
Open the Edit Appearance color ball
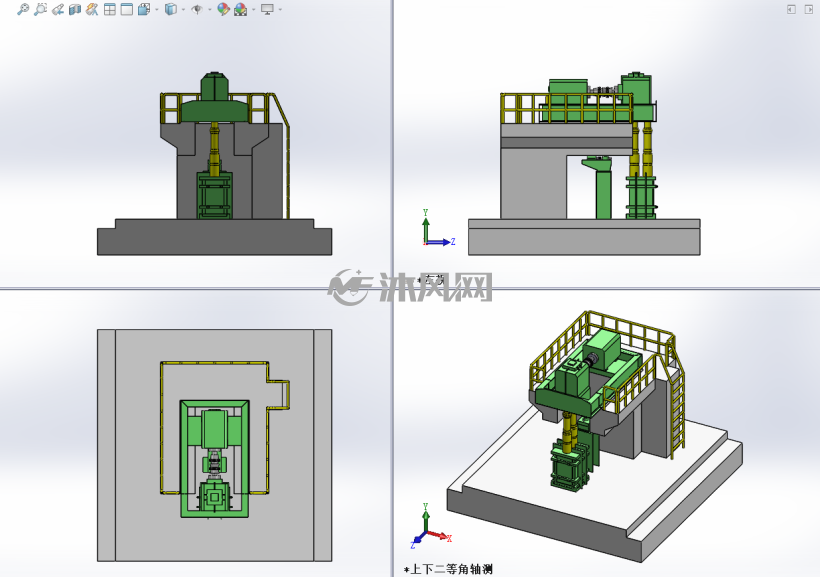pyautogui.click(x=223, y=9)
